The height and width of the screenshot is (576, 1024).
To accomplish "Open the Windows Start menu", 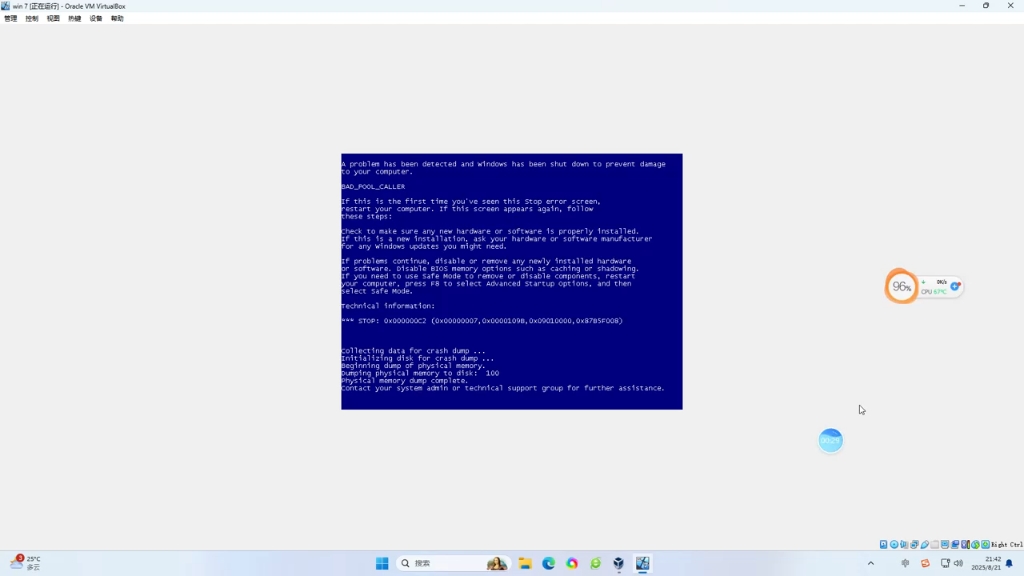I will (x=382, y=563).
